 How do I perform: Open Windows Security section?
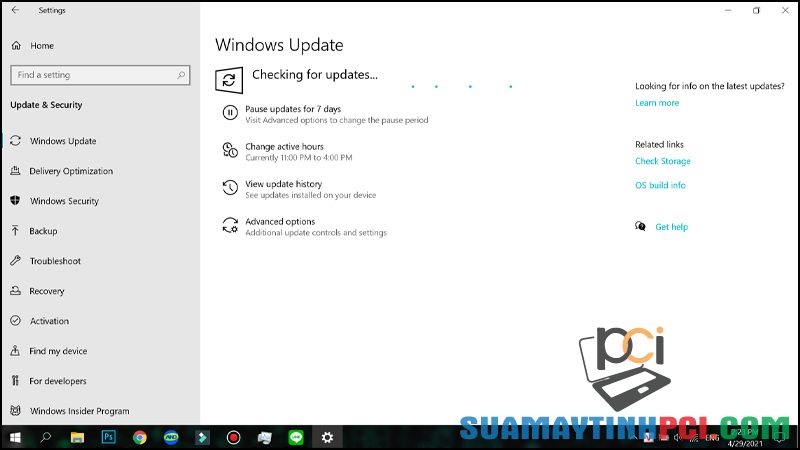[64, 201]
